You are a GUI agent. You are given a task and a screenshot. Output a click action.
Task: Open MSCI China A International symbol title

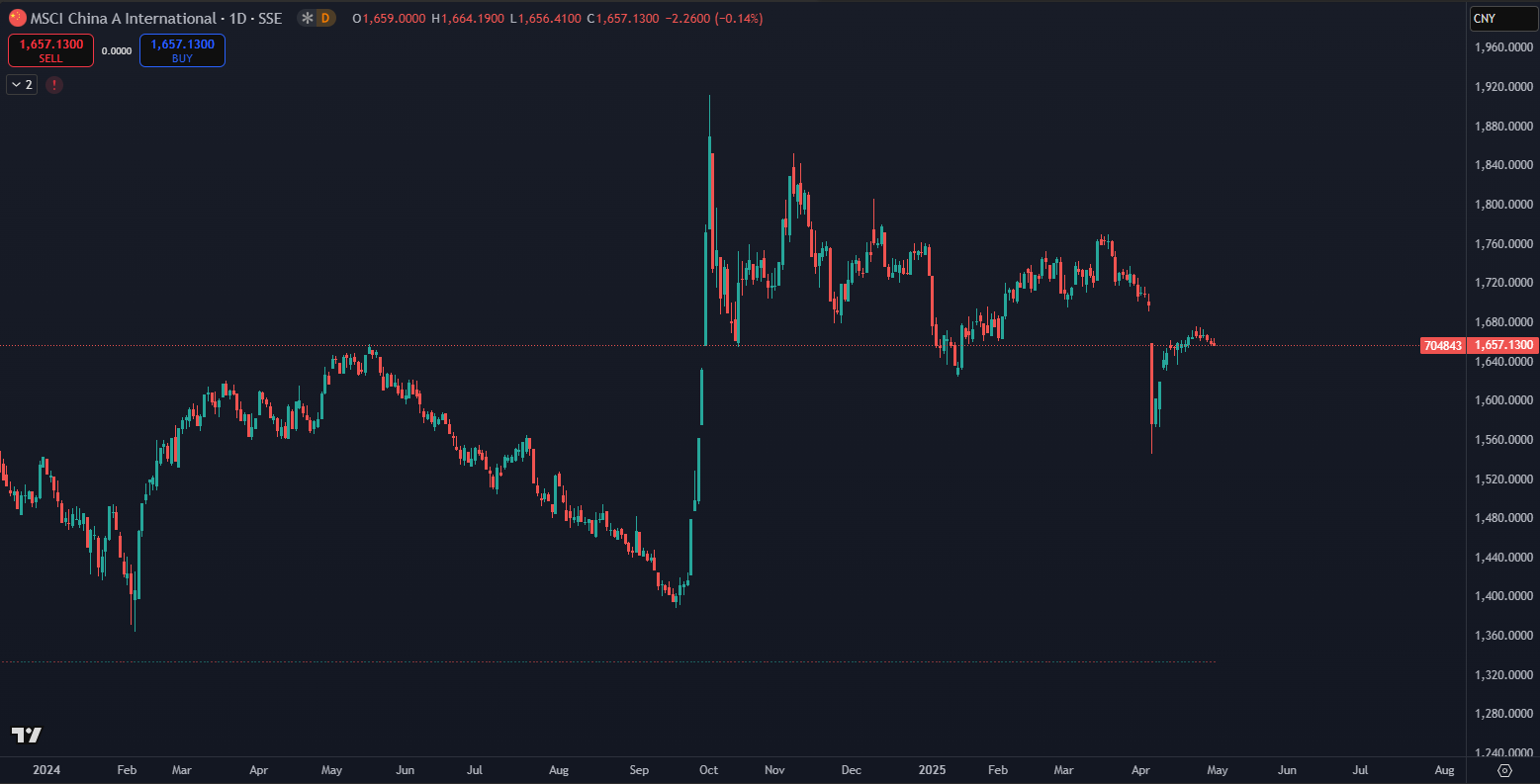coord(123,18)
